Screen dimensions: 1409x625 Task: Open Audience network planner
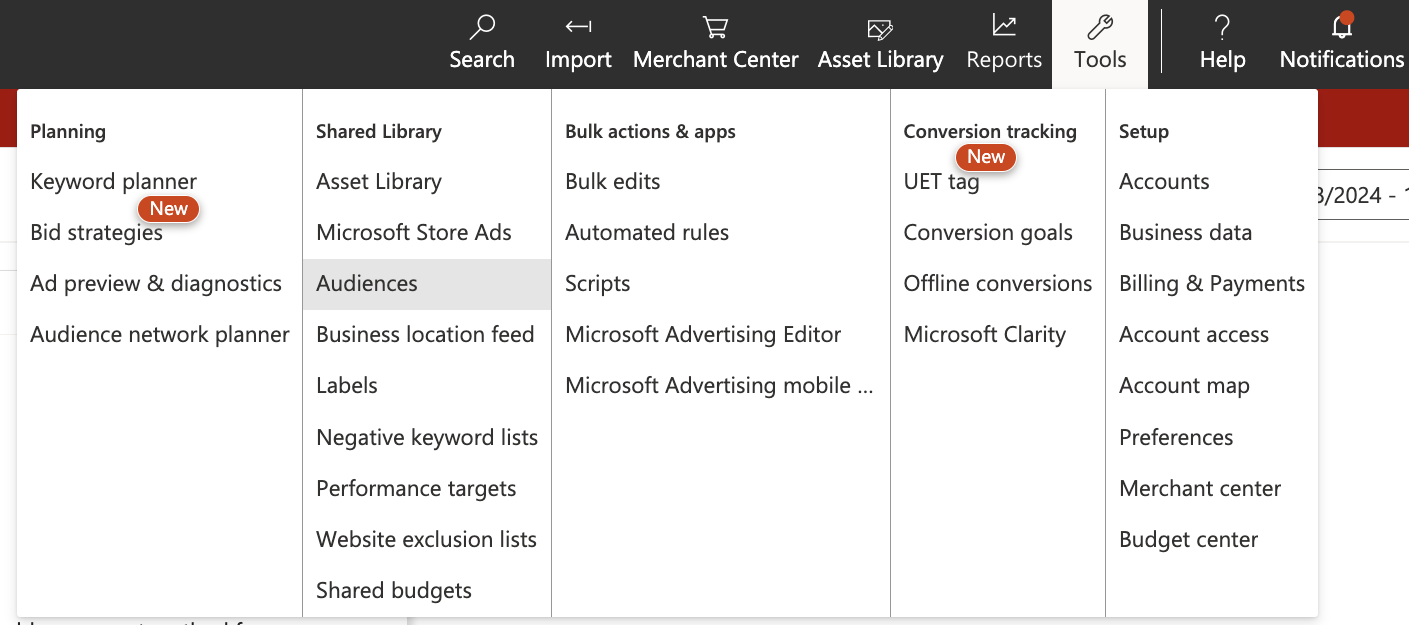click(160, 334)
